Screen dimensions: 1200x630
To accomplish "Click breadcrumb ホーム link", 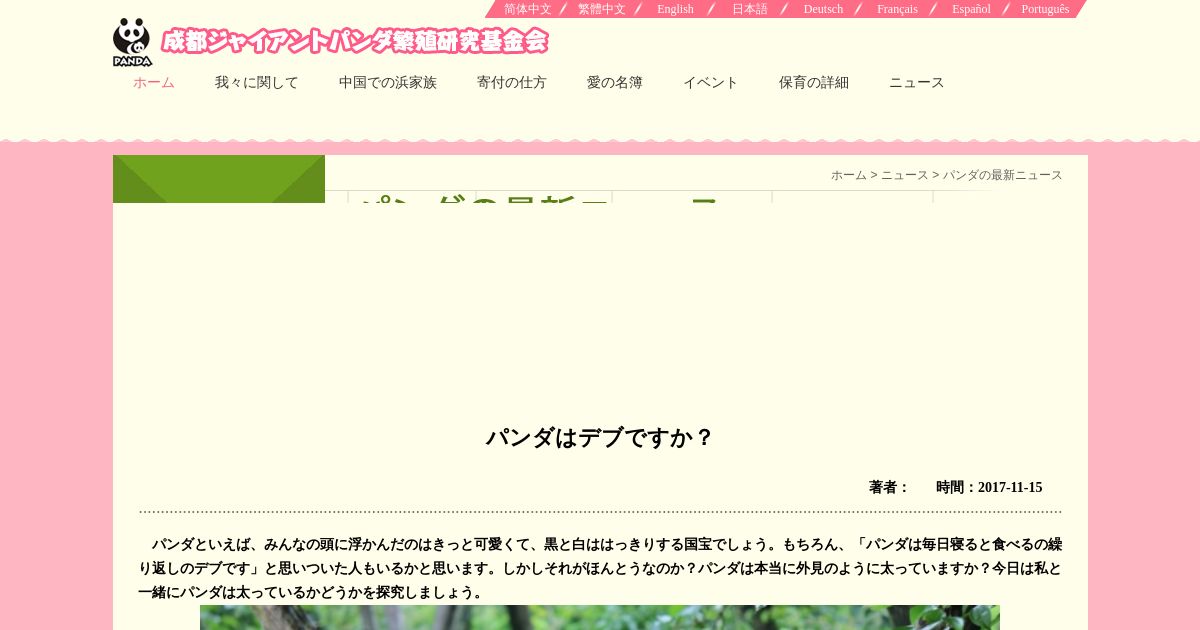I will click(849, 175).
